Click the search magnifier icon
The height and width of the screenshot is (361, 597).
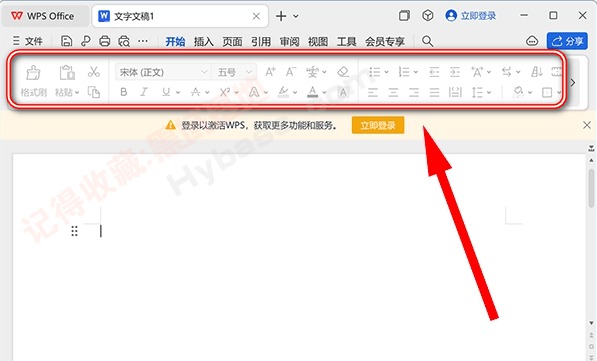[x=428, y=41]
